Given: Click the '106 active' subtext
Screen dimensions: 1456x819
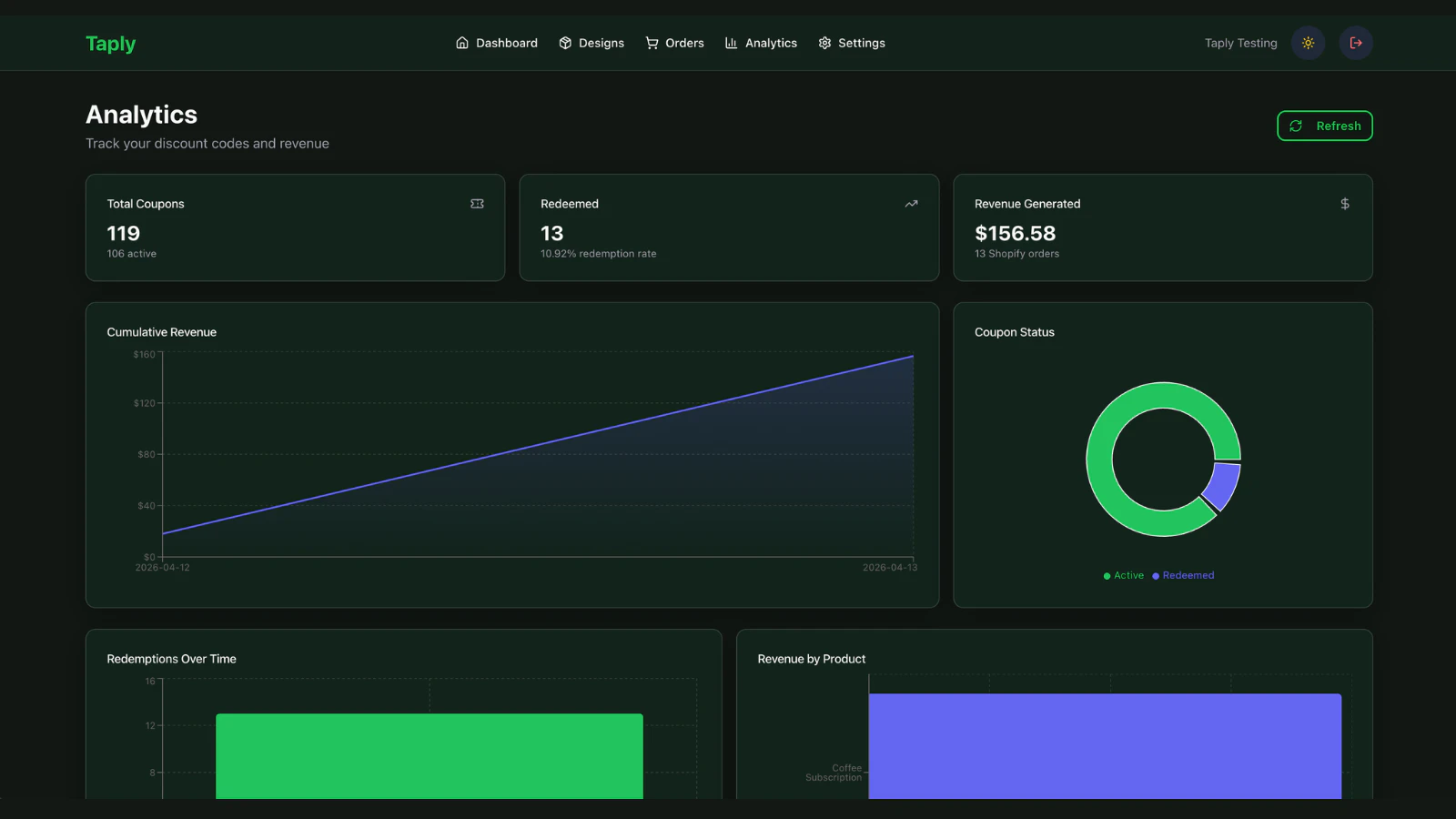Looking at the screenshot, I should pyautogui.click(x=132, y=254).
